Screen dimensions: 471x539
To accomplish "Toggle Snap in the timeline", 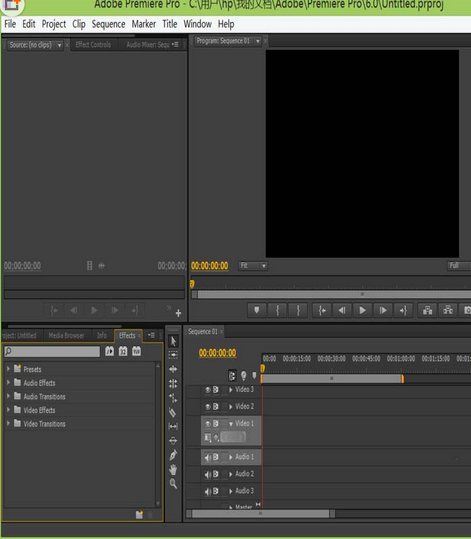I will tap(232, 375).
